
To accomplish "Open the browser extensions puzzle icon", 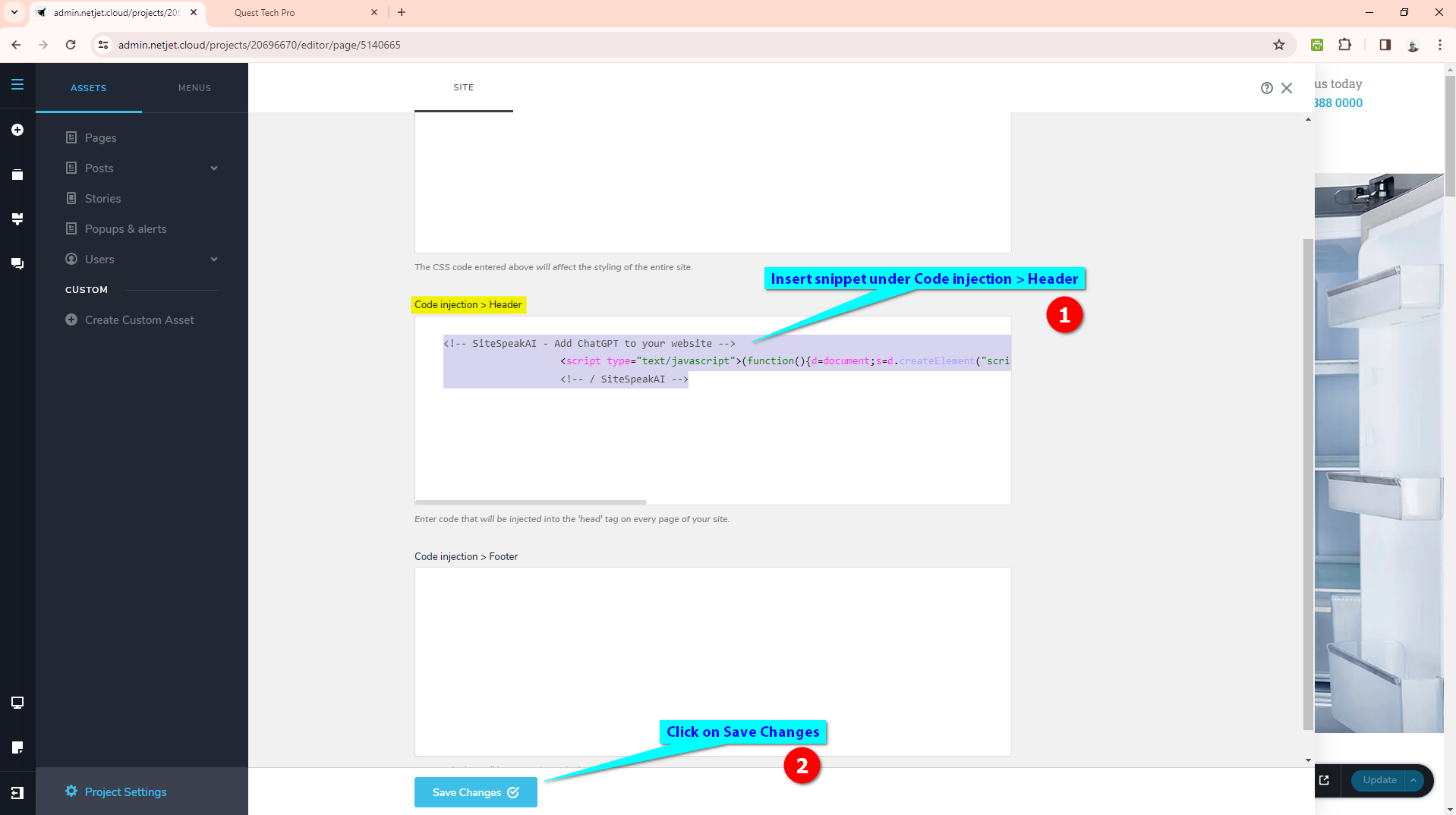I will (x=1344, y=45).
